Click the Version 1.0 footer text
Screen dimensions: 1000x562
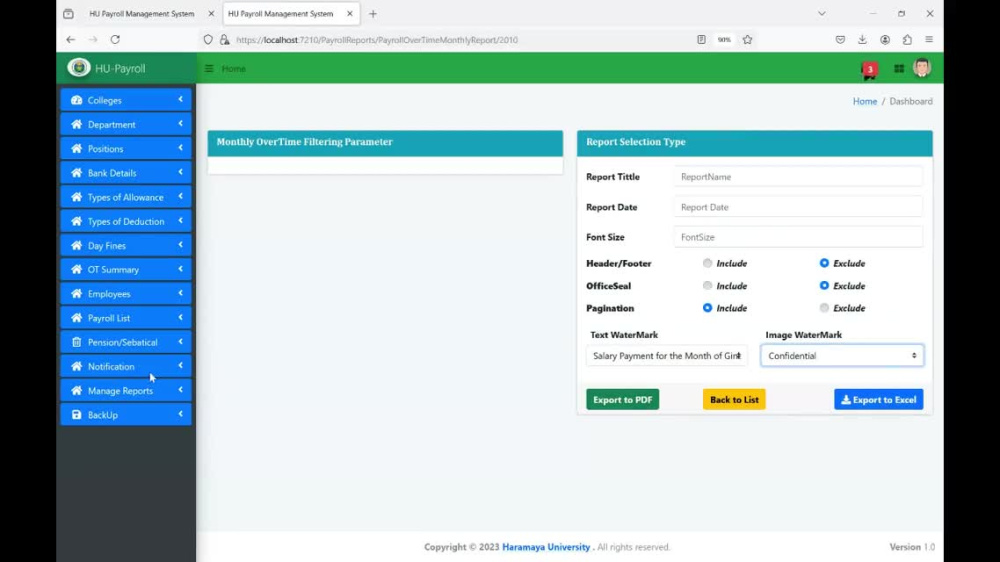(x=912, y=547)
